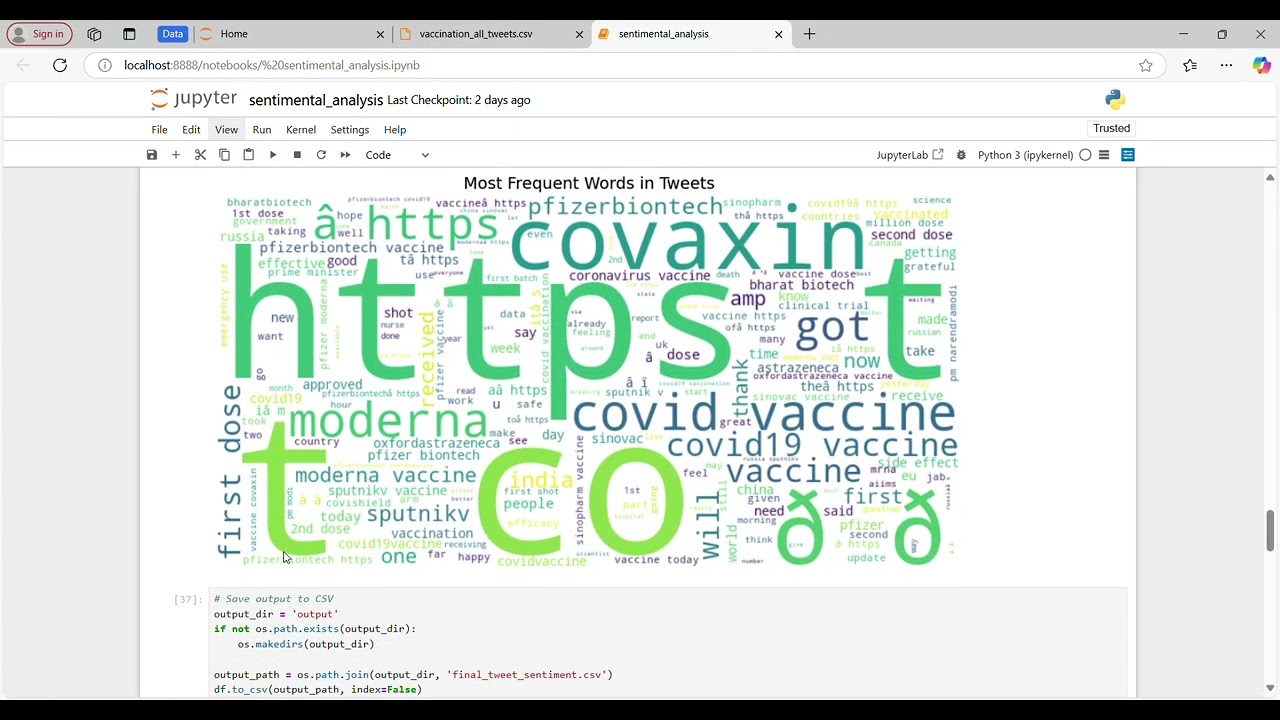Check the kernel status circle indicator
Screen dimensions: 1280x720
pos(1085,155)
